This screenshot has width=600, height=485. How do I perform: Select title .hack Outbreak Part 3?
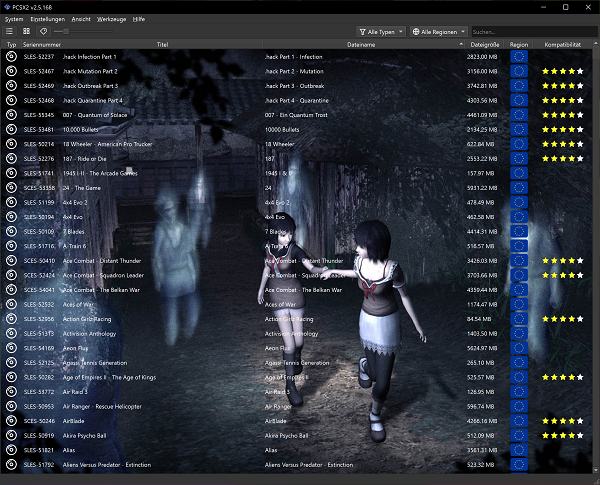click(90, 86)
